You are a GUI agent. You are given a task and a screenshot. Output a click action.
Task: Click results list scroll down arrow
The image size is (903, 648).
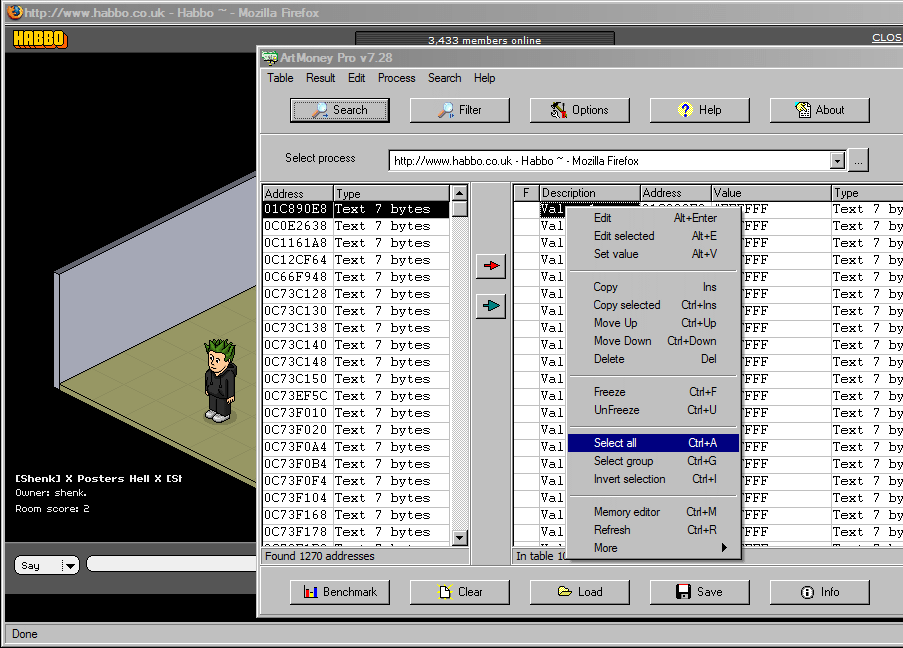(x=459, y=538)
